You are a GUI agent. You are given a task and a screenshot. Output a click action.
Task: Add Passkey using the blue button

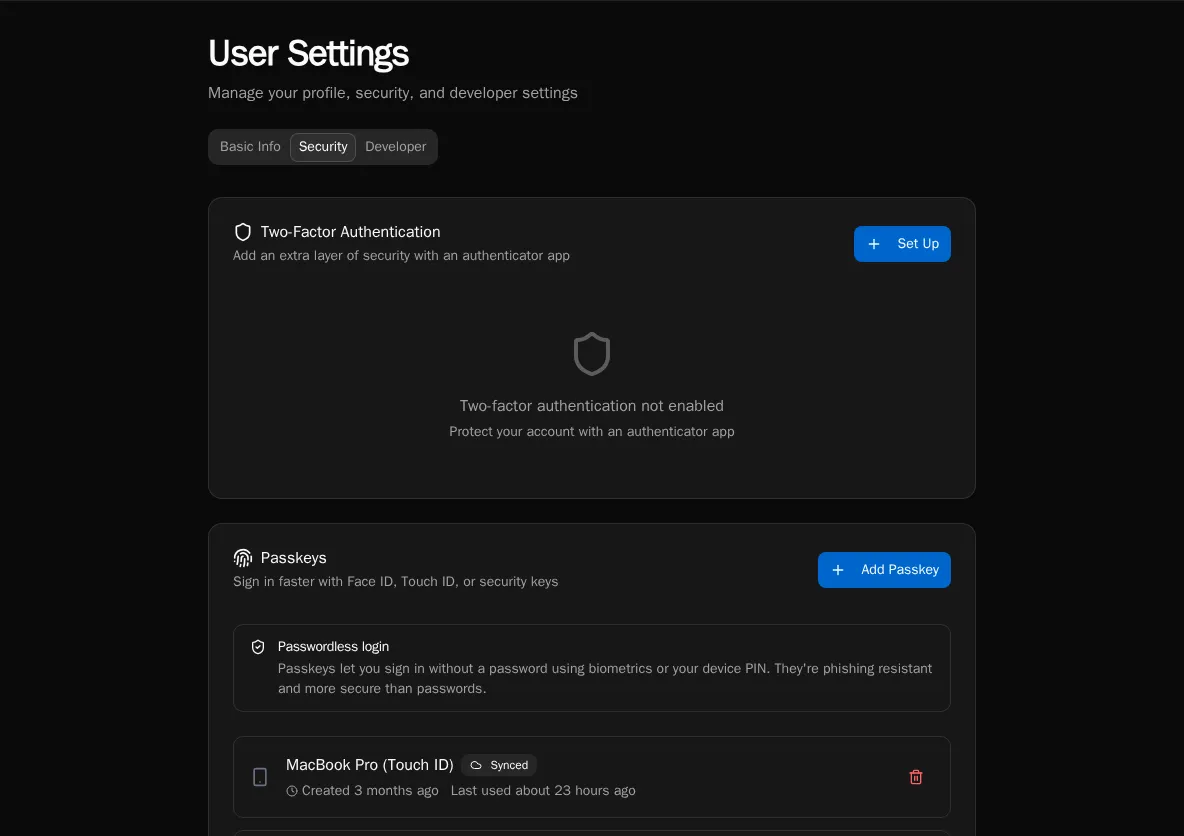(x=883, y=570)
